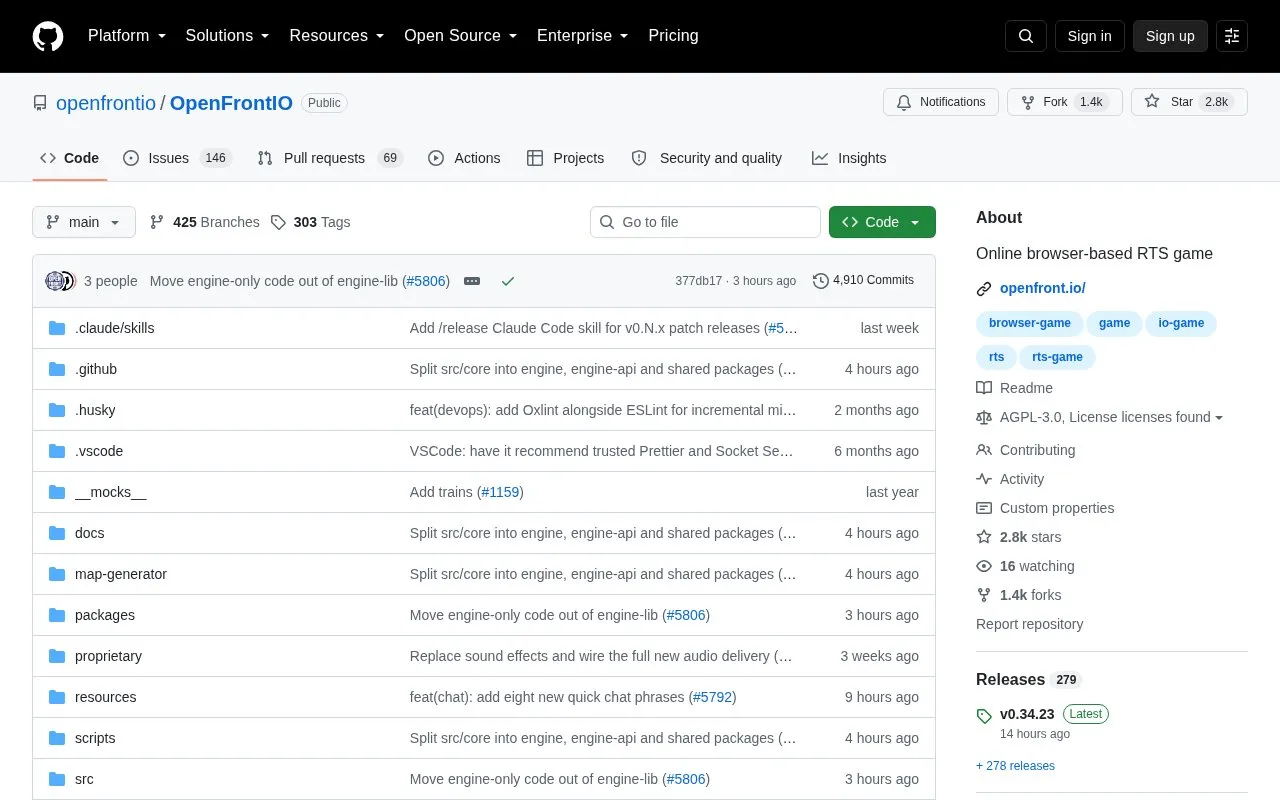This screenshot has height=800, width=1280.
Task: Click the Star icon button
Action: [x=1152, y=102]
